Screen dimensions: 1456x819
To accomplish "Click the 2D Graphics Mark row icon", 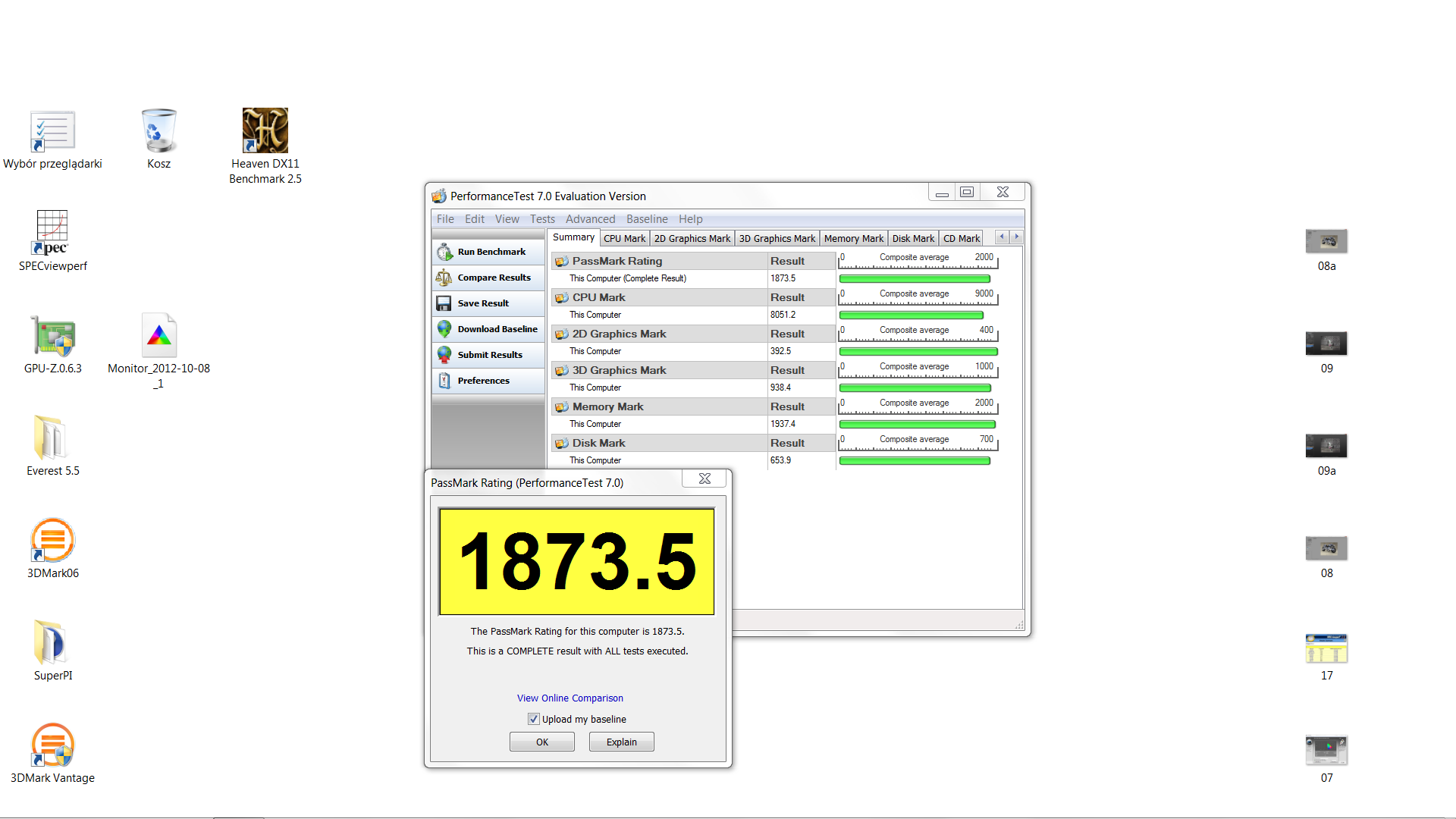I will coord(562,334).
